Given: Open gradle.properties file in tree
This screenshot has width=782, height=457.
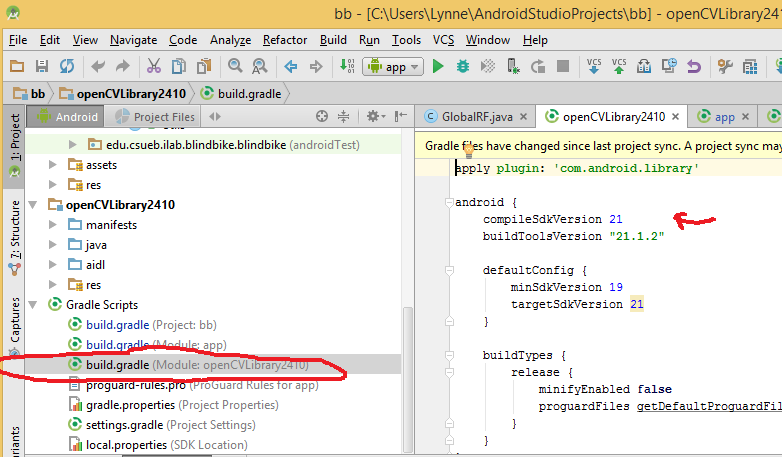Looking at the screenshot, I should coord(129,405).
